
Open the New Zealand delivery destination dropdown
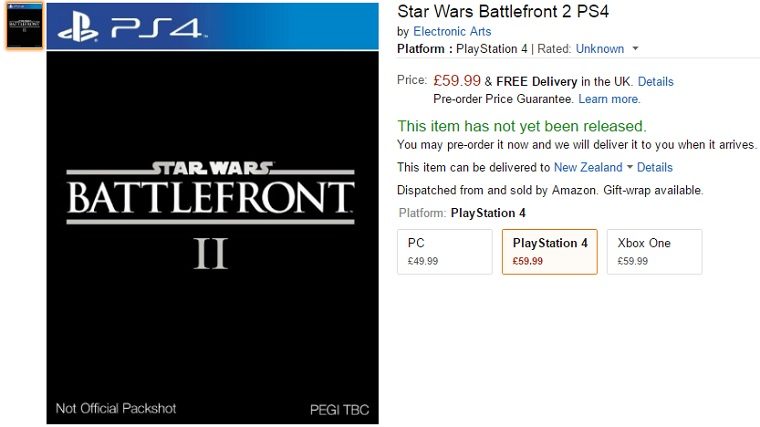(x=593, y=167)
